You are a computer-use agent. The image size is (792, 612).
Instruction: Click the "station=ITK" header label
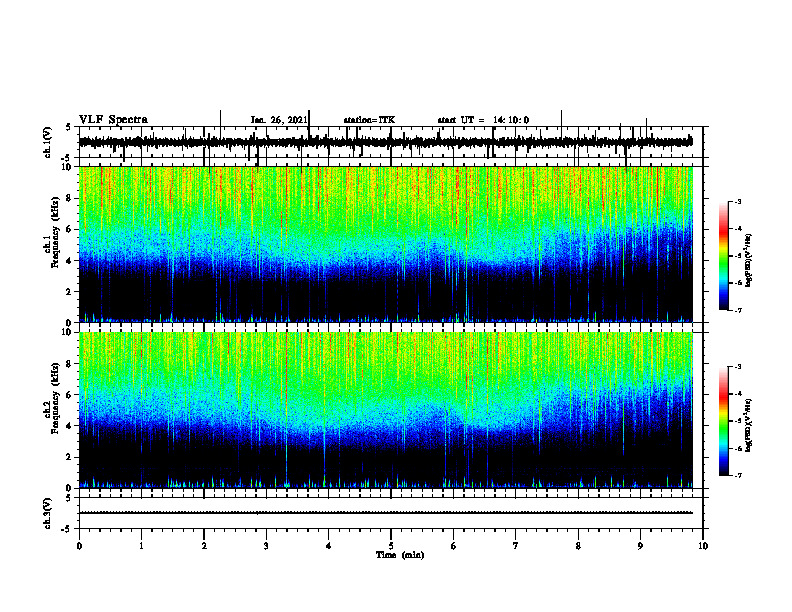369,120
